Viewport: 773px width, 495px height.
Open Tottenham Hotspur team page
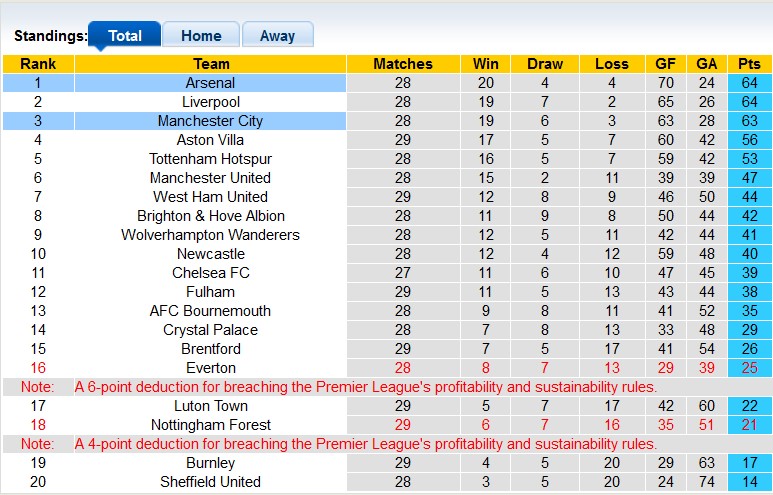pos(211,159)
